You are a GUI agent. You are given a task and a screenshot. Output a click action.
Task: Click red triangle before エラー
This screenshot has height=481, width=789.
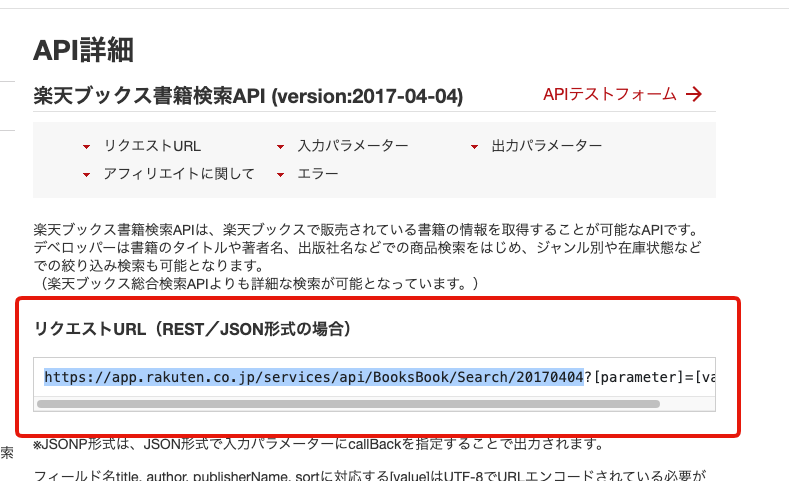click(x=280, y=175)
